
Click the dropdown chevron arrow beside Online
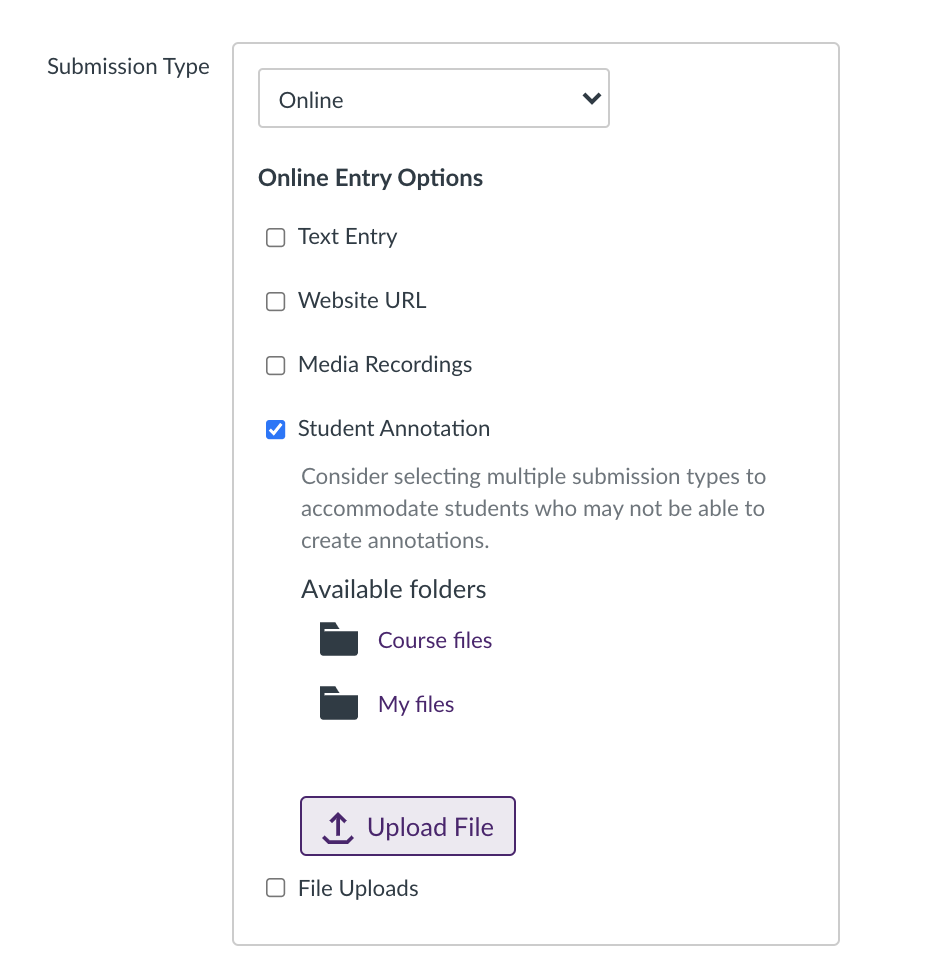591,99
